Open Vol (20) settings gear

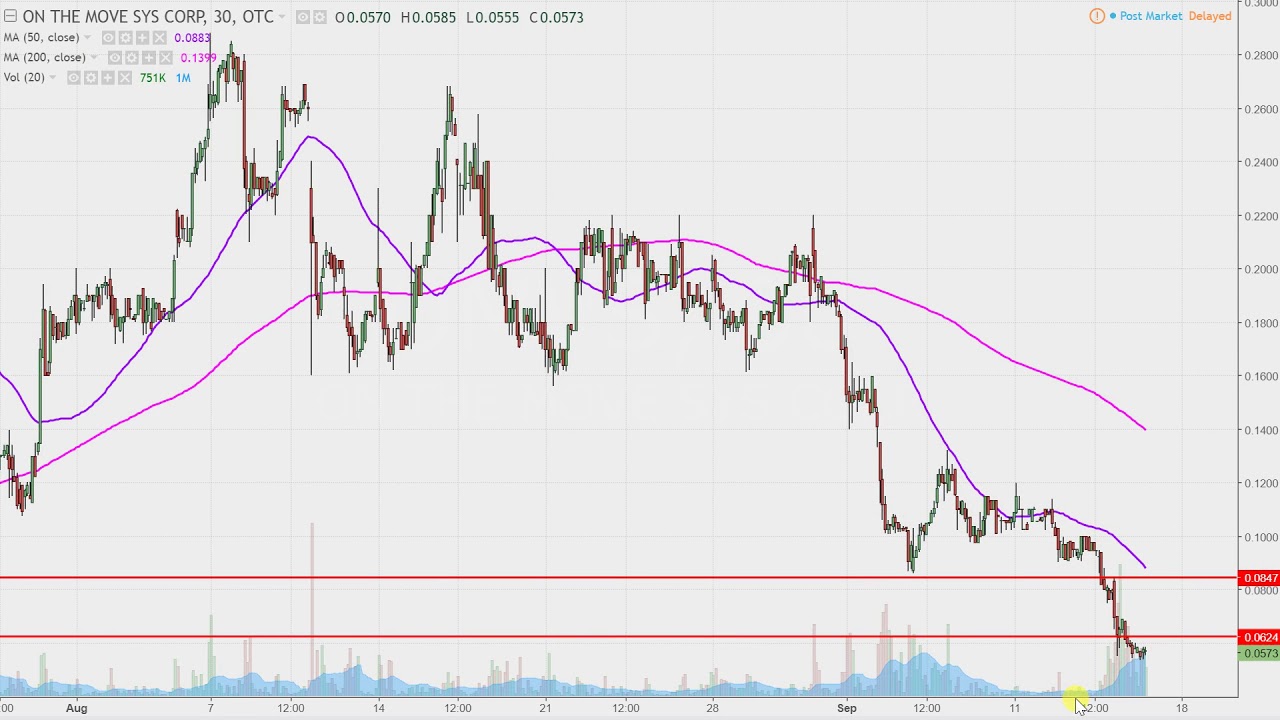point(91,78)
